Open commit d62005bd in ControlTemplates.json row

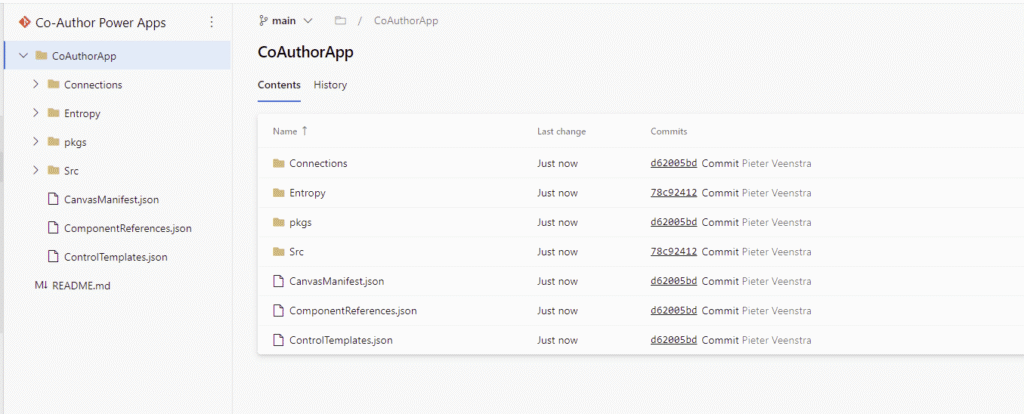pos(674,340)
